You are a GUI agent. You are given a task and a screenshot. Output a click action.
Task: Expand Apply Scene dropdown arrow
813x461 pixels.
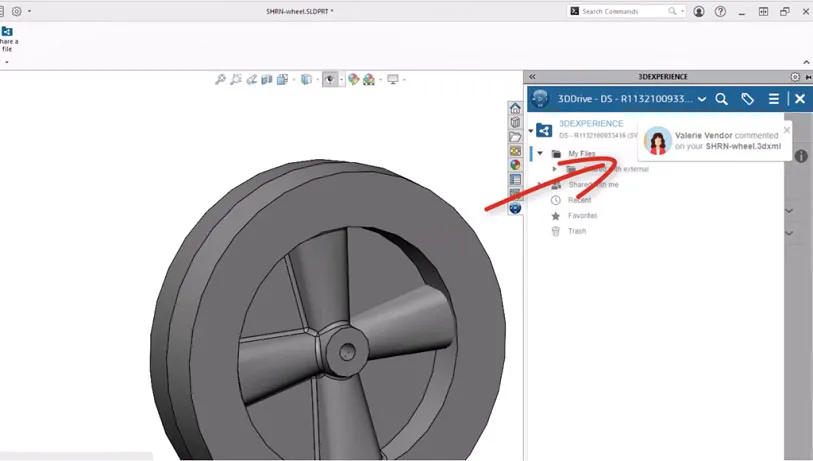pyautogui.click(x=380, y=80)
